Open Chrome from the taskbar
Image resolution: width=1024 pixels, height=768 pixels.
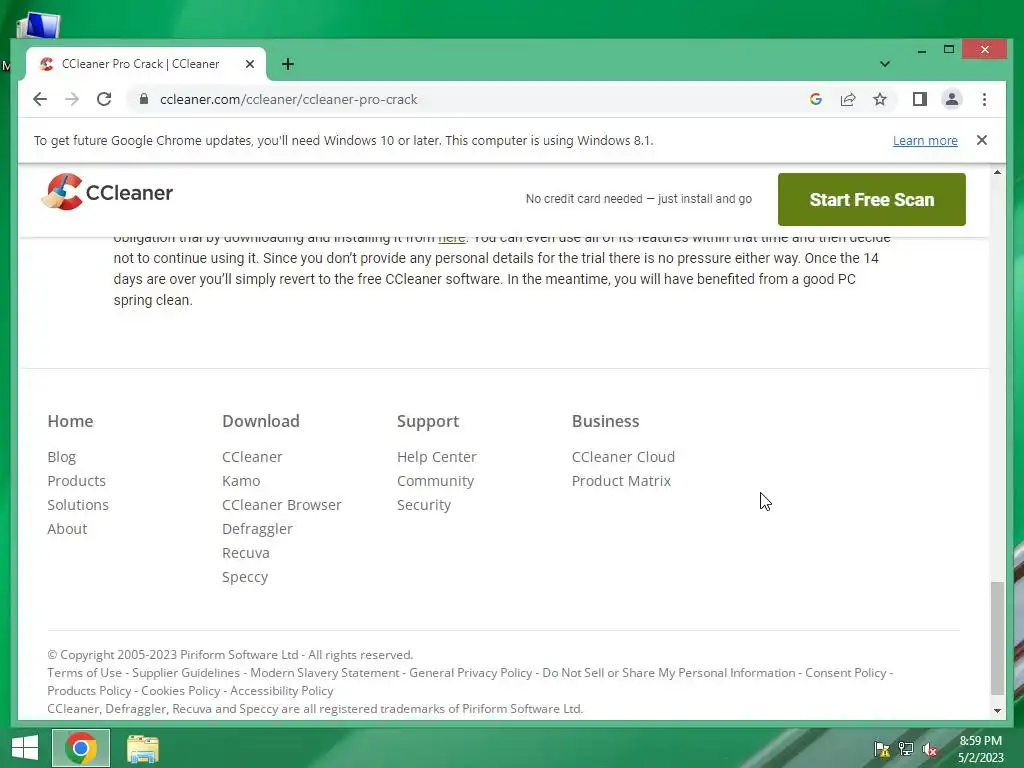[81, 748]
